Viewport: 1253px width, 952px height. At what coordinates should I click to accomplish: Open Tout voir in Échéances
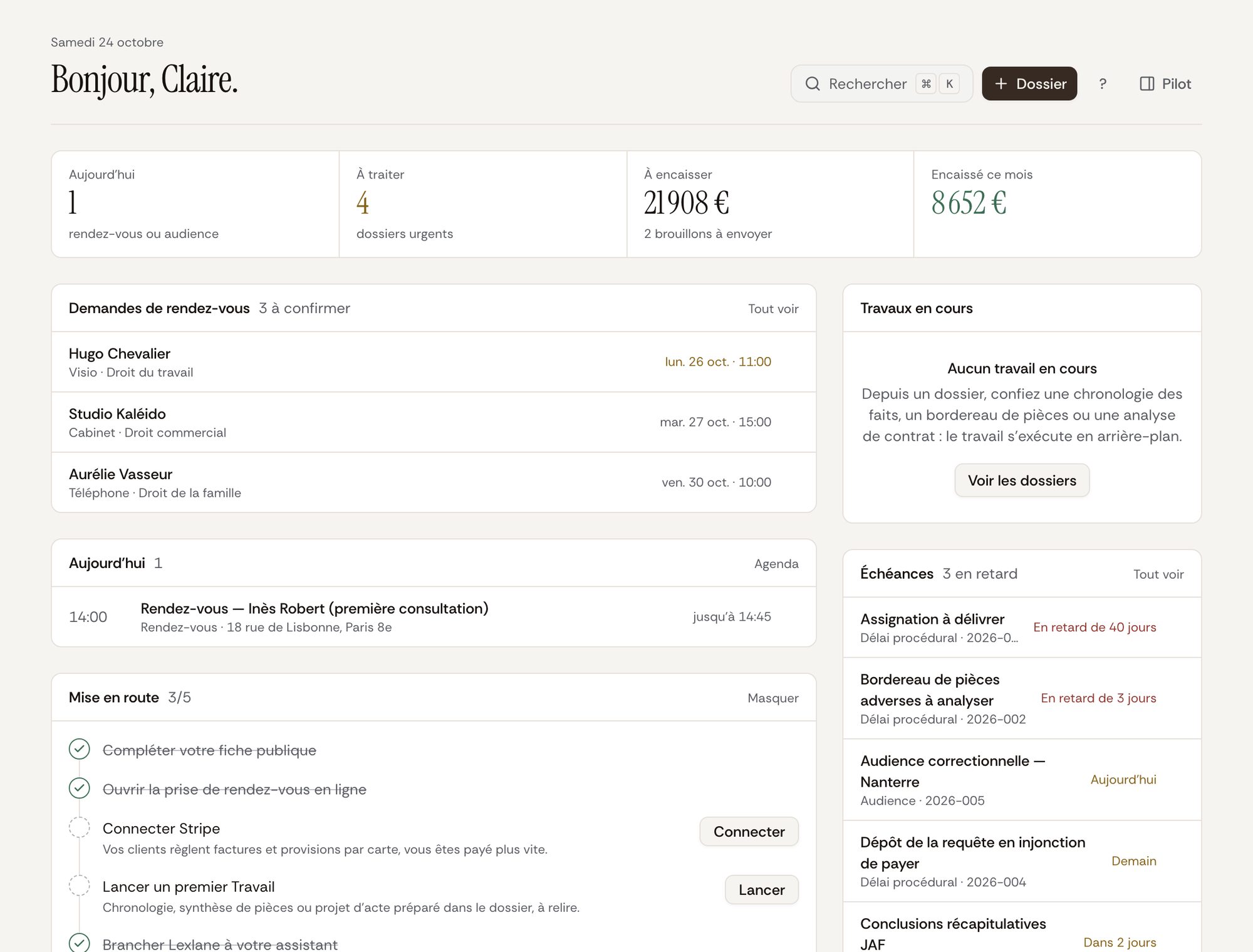point(1158,574)
